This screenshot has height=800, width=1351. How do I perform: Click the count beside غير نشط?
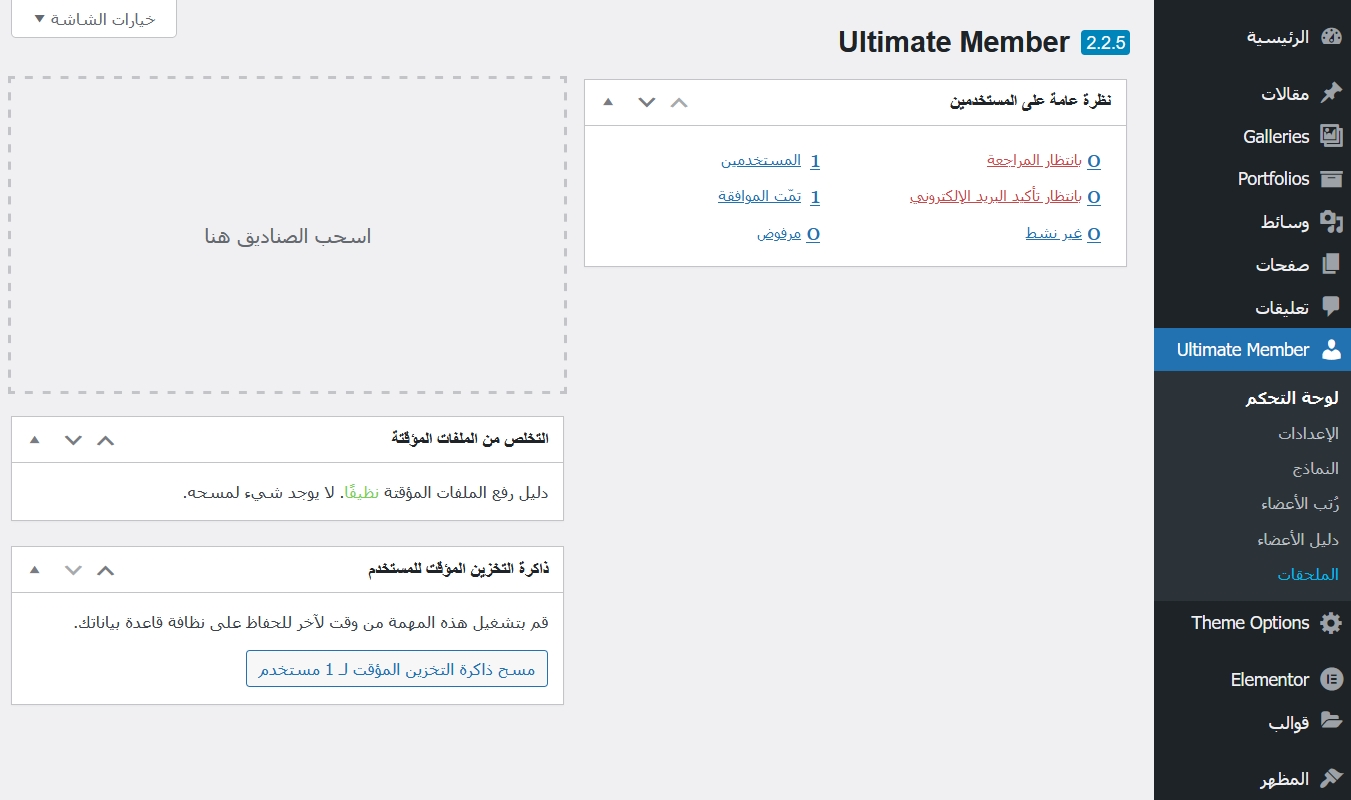click(1094, 234)
